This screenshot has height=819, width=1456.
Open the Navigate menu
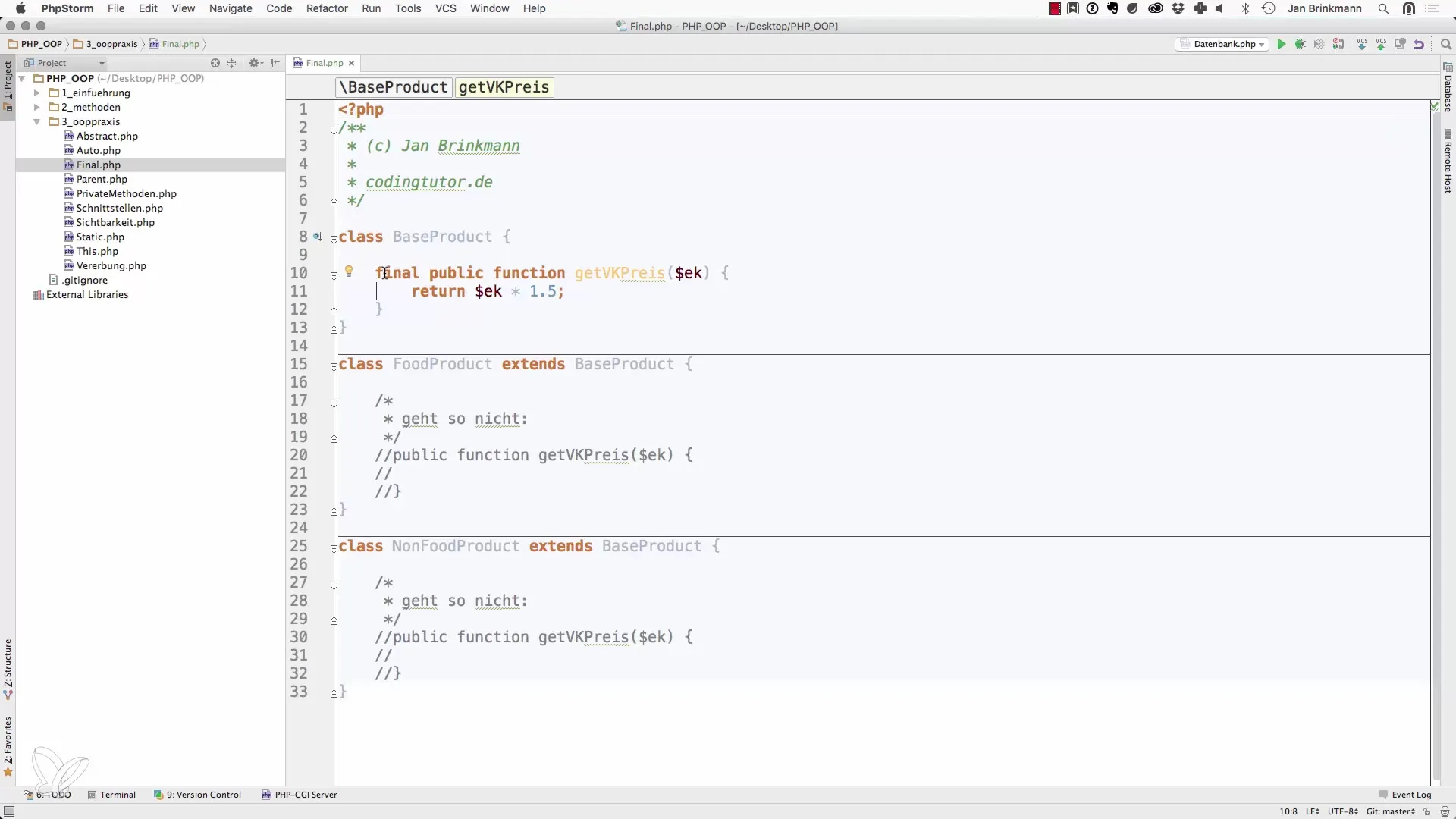coord(231,8)
